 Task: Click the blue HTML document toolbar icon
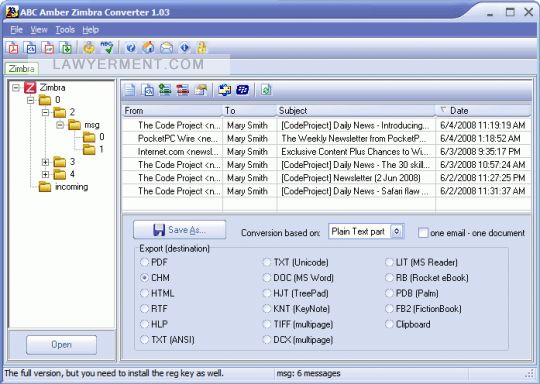30,48
